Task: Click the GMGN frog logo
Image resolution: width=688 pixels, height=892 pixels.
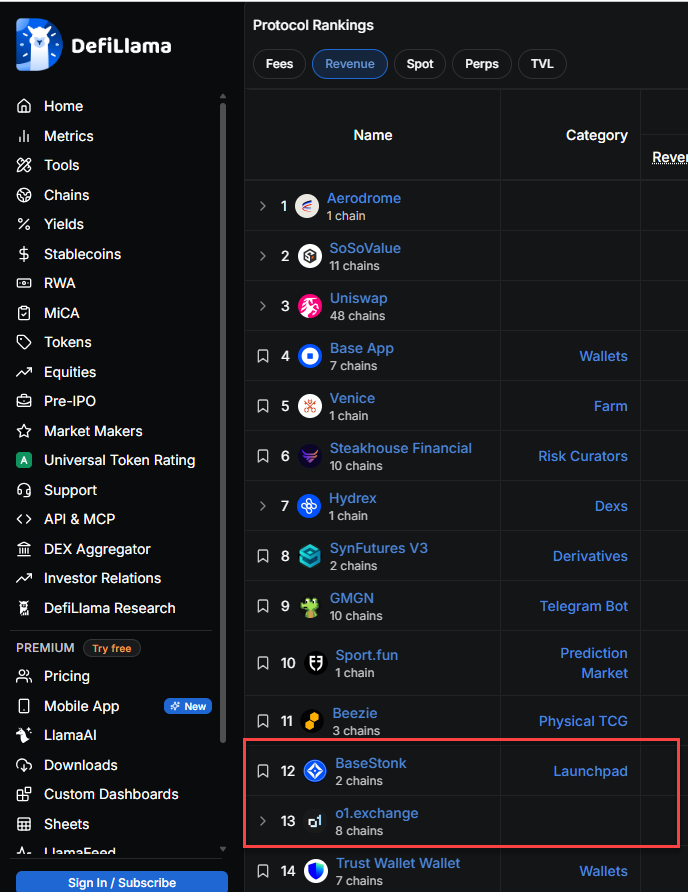Action: click(x=310, y=606)
